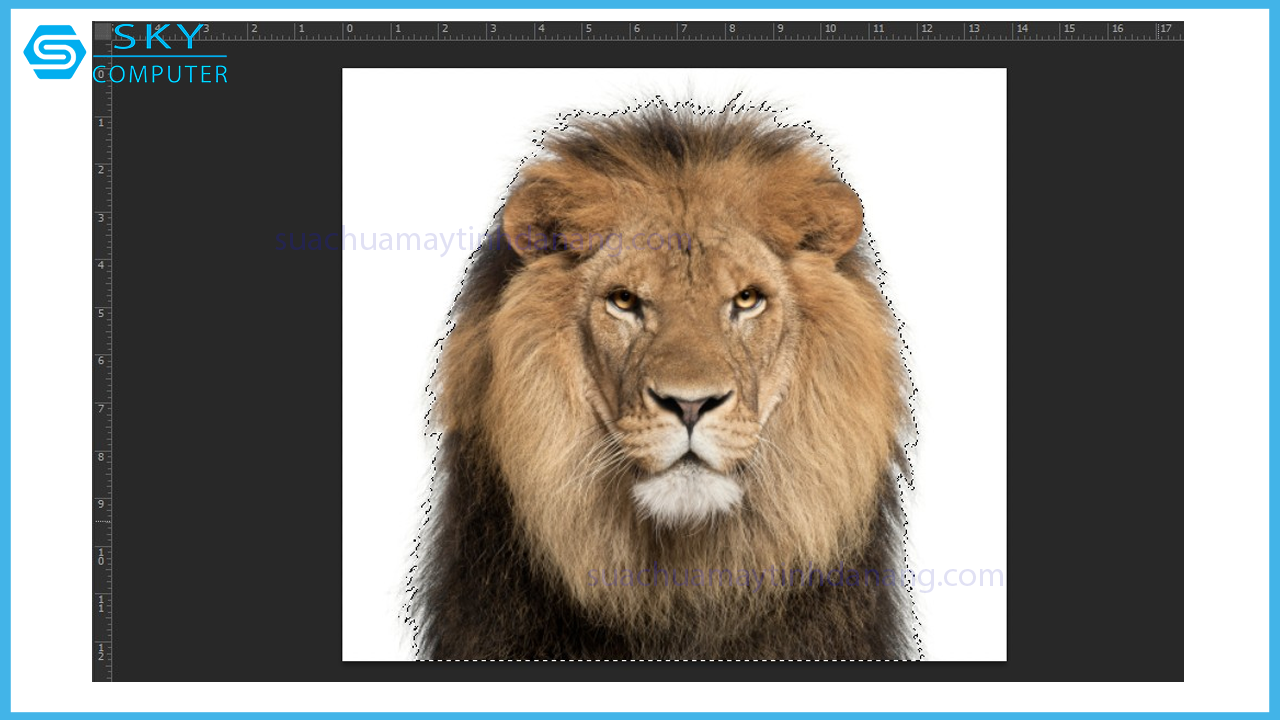This screenshot has height=720, width=1280.
Task: Click the lion's eye on the right side
Action: pyautogui.click(x=746, y=298)
